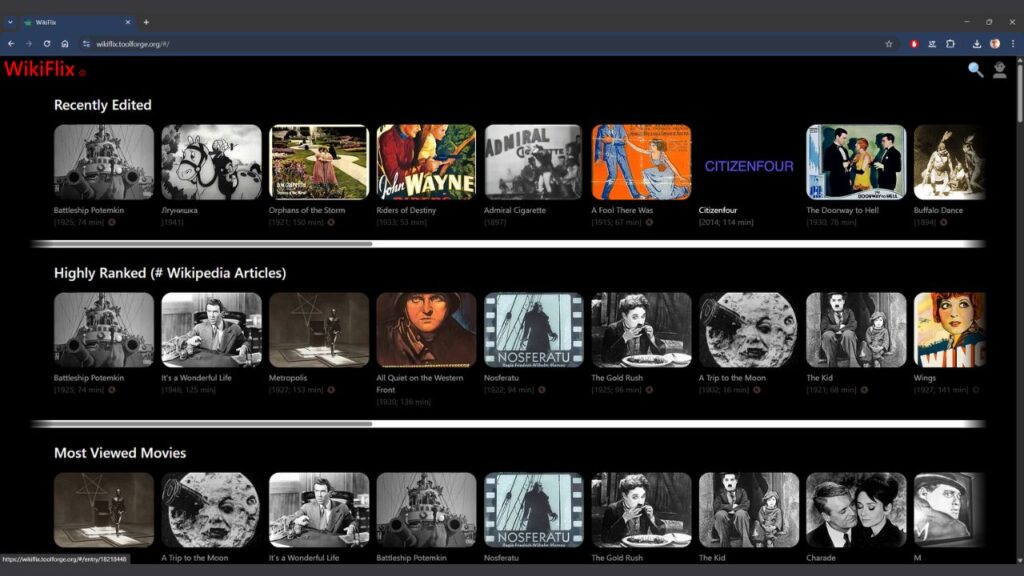The image size is (1024, 576).
Task: Click the WikiFlix logo
Action: pyautogui.click(x=42, y=71)
